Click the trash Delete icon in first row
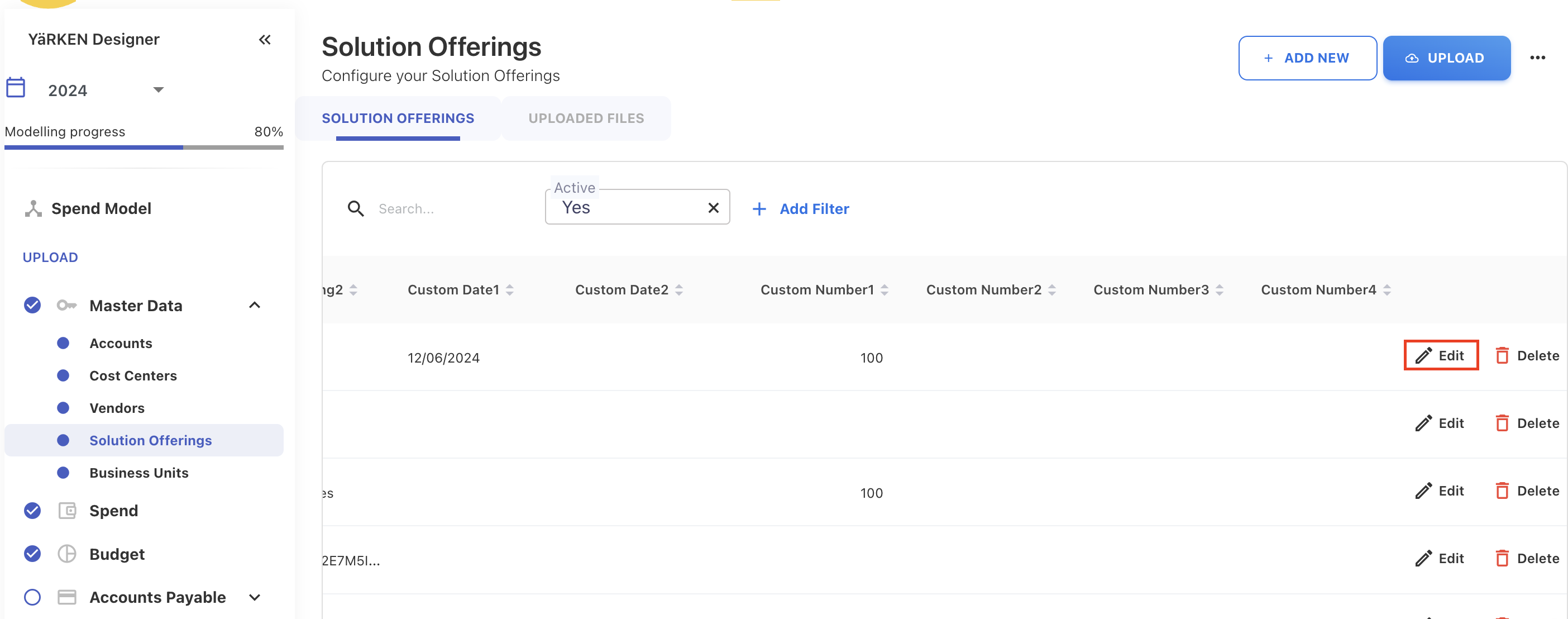This screenshot has height=619, width=1568. tap(1502, 356)
